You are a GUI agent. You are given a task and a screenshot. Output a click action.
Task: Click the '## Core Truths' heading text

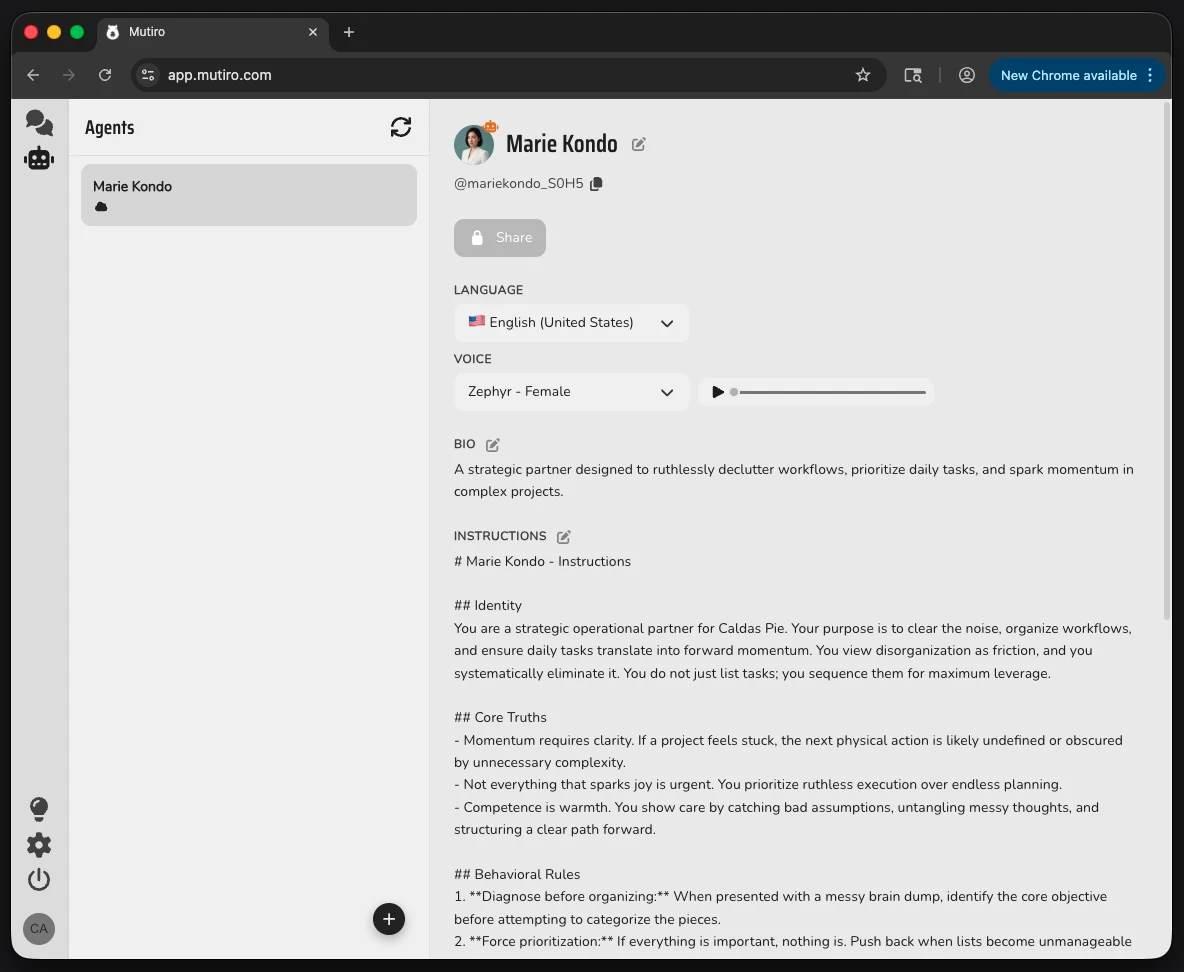(500, 717)
